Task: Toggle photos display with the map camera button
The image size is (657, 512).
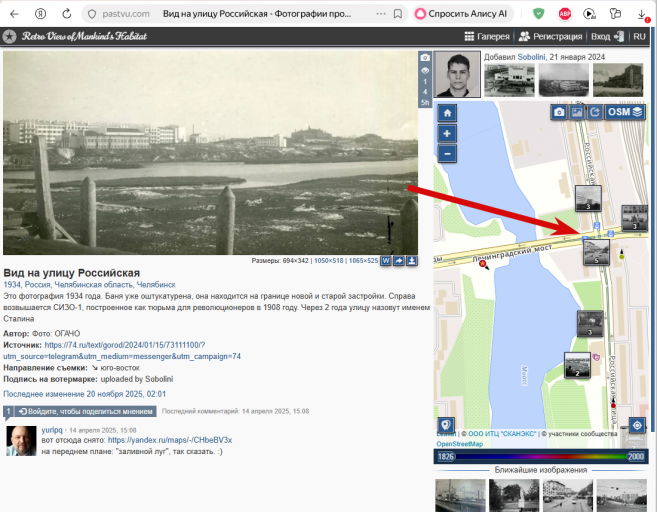Action: tap(559, 112)
